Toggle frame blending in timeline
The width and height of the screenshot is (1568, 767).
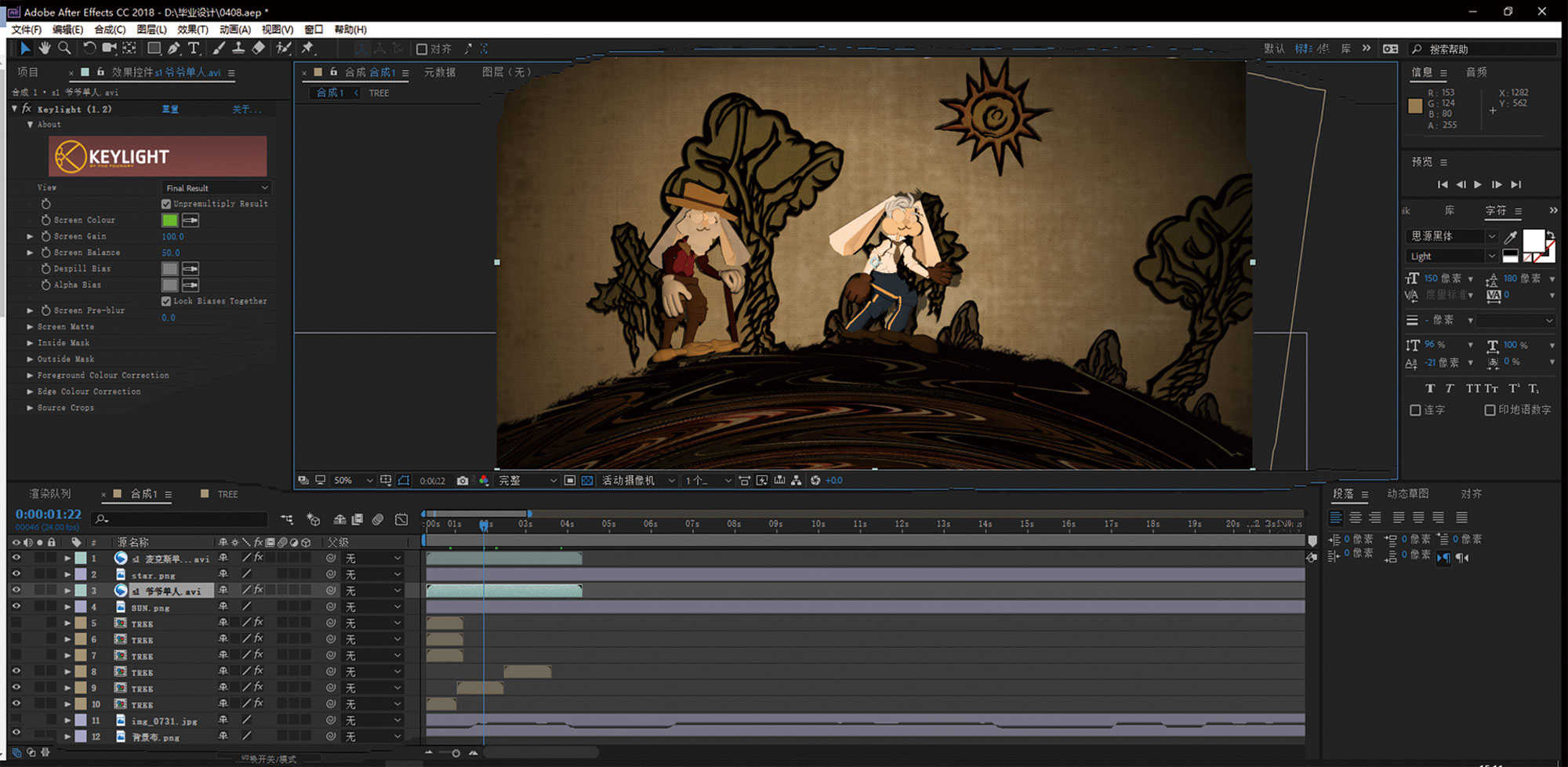[x=358, y=519]
